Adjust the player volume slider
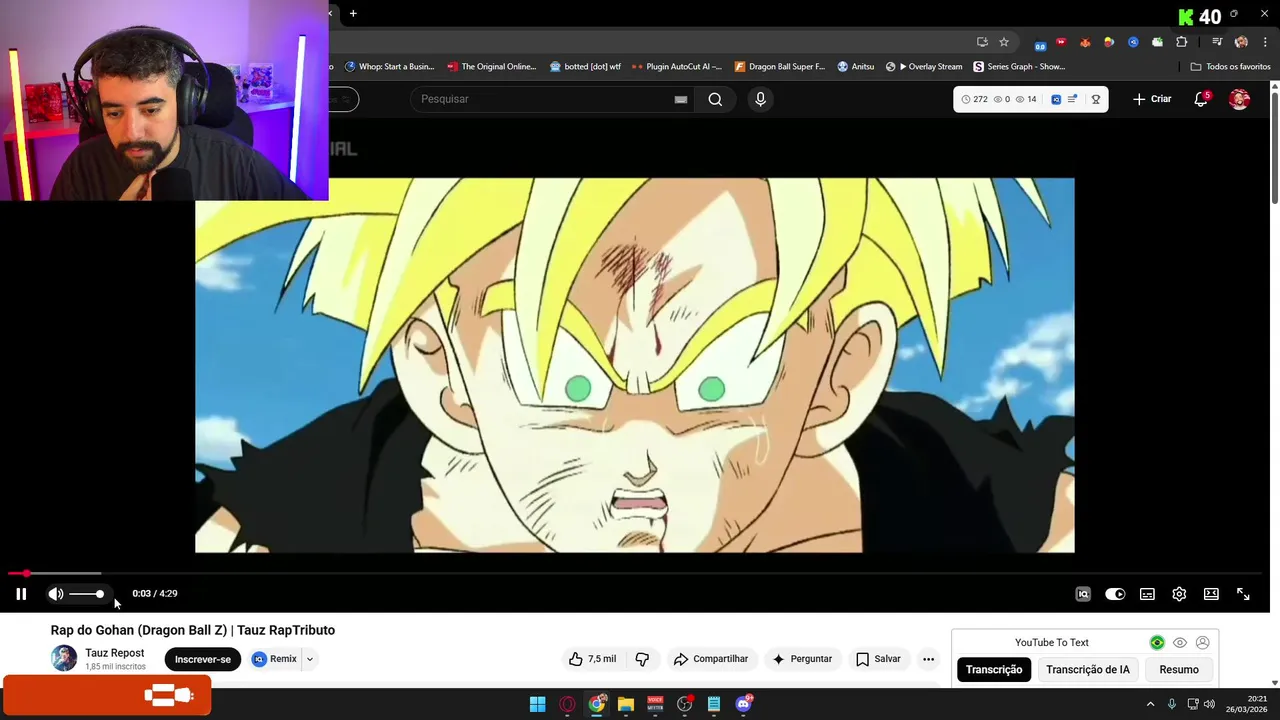This screenshot has height=720, width=1280. click(x=86, y=594)
